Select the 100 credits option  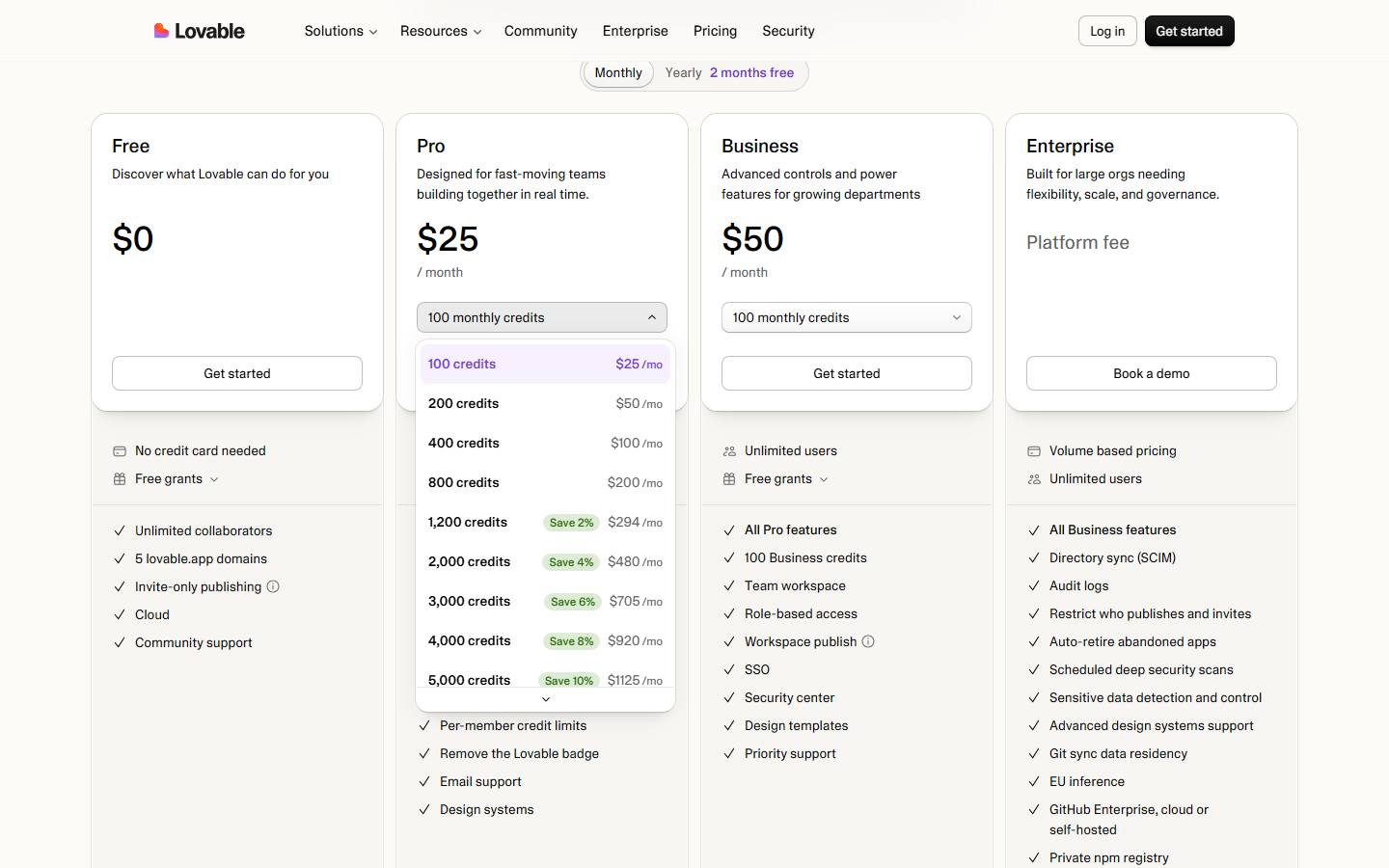(545, 364)
